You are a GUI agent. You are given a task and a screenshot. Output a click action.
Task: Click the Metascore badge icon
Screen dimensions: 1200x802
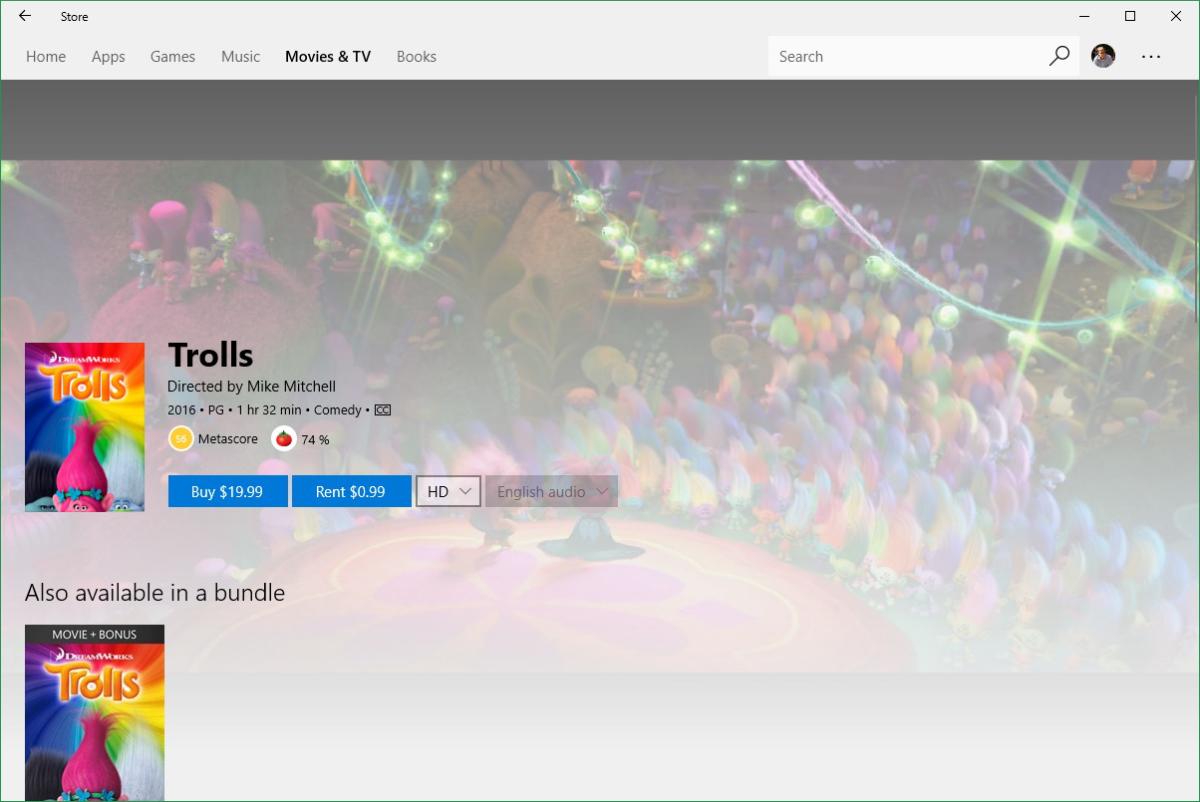click(181, 438)
